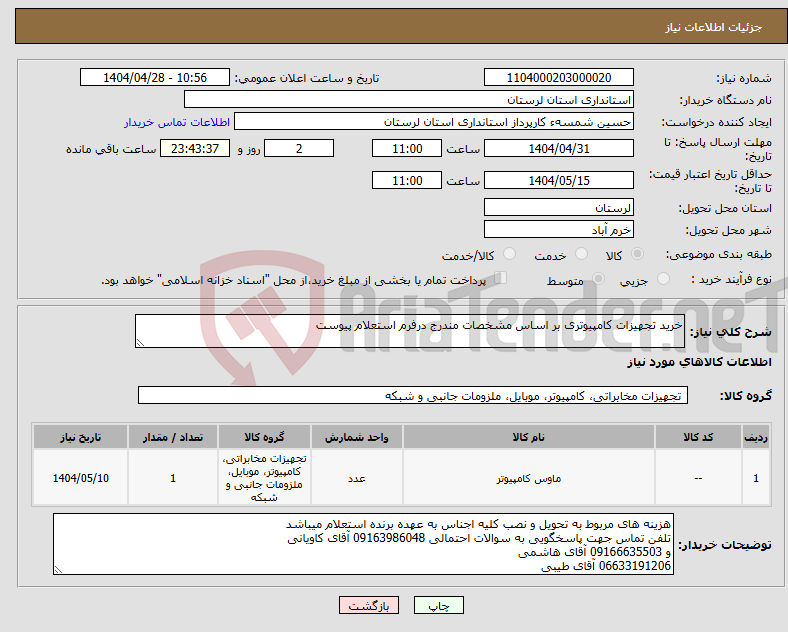Select the متوسط purchase type radio

(598, 279)
